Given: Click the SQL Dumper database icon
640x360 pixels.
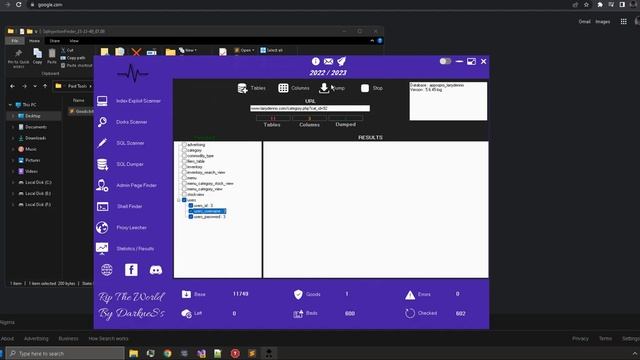Looking at the screenshot, I should (x=102, y=164).
